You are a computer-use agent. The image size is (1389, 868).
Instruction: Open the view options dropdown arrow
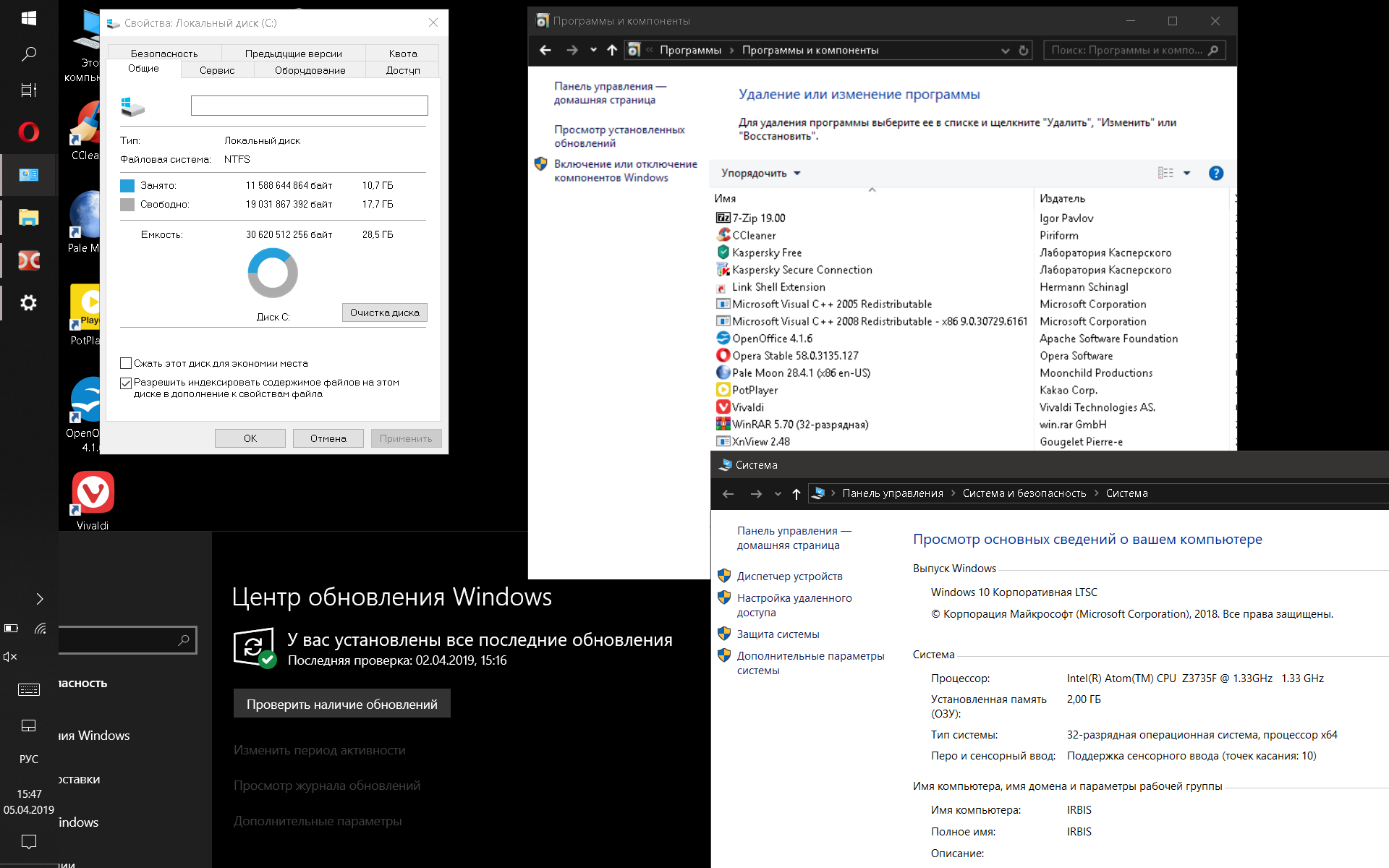(x=1186, y=173)
